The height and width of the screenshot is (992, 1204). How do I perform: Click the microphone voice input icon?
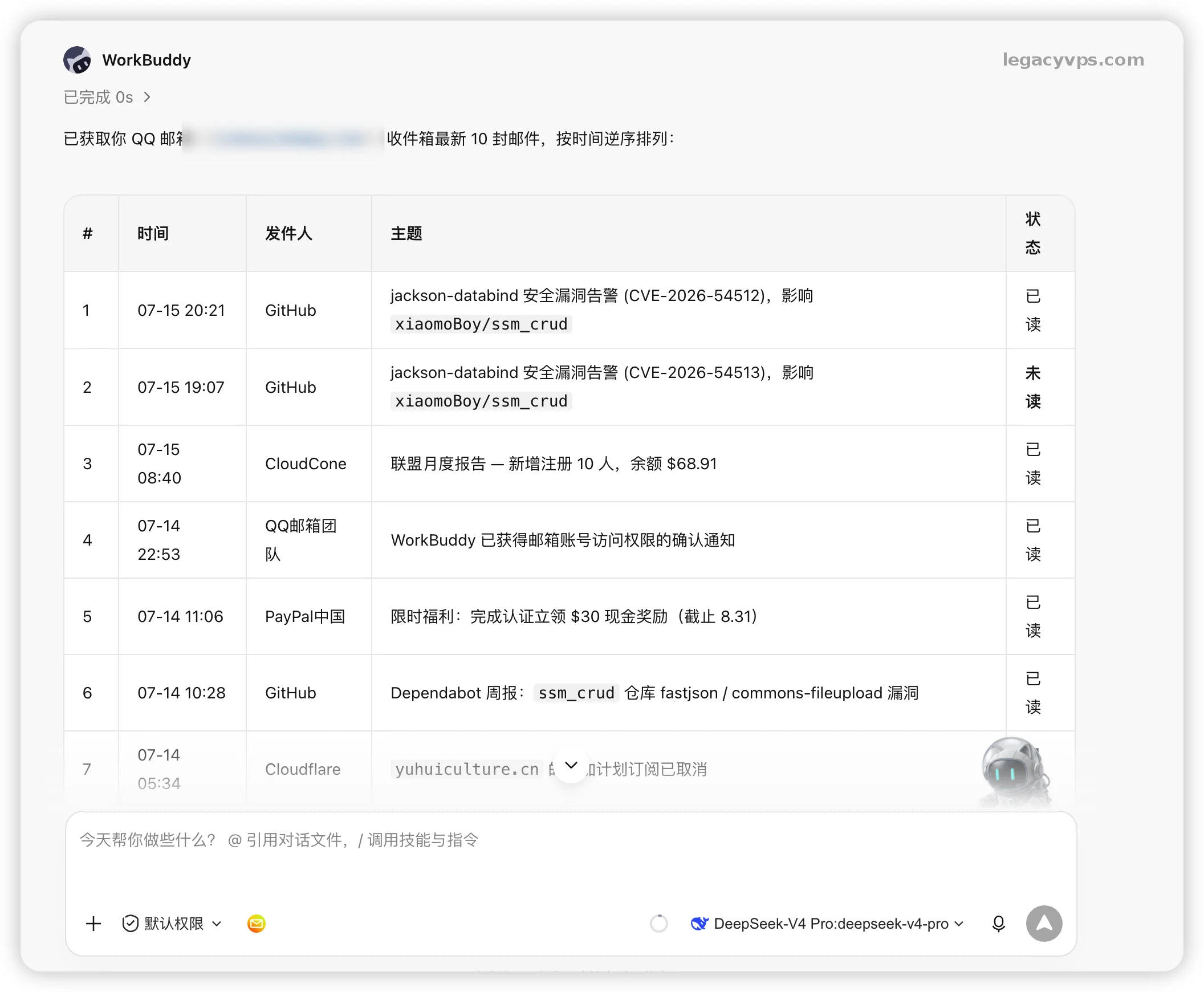point(998,924)
